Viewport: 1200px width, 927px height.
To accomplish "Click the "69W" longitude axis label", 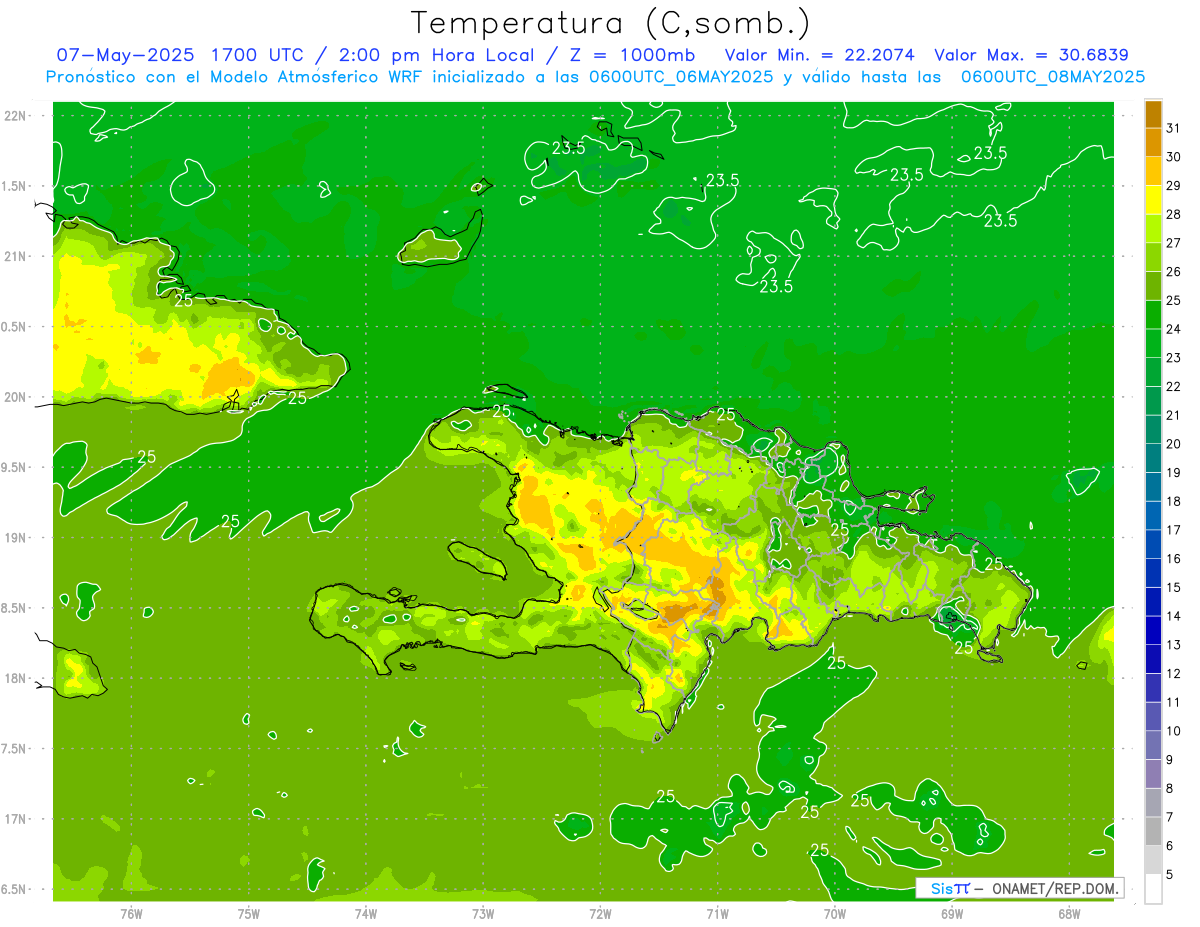I will [x=952, y=914].
